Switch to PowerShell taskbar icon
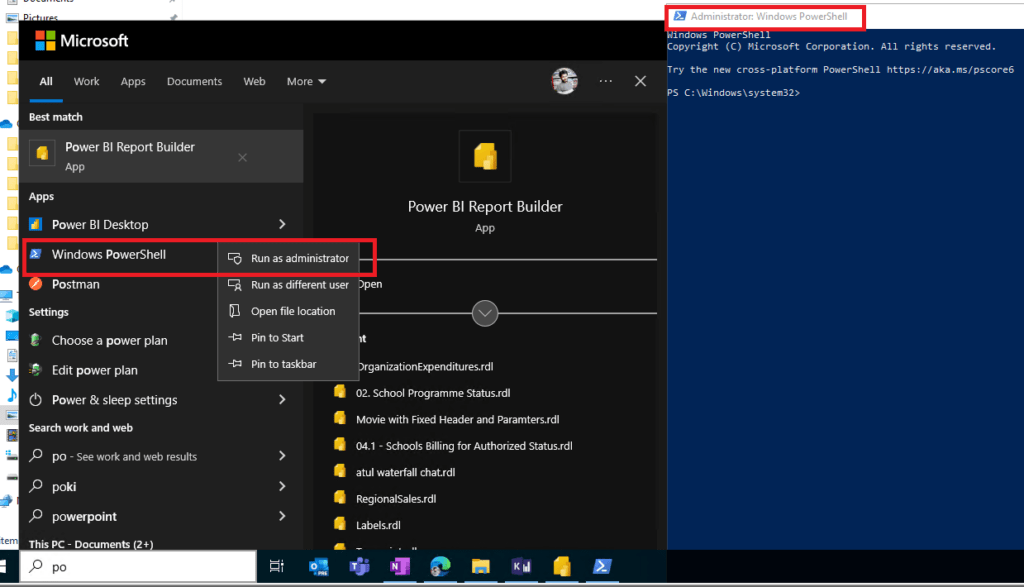The width and height of the screenshot is (1024, 587). (x=602, y=566)
